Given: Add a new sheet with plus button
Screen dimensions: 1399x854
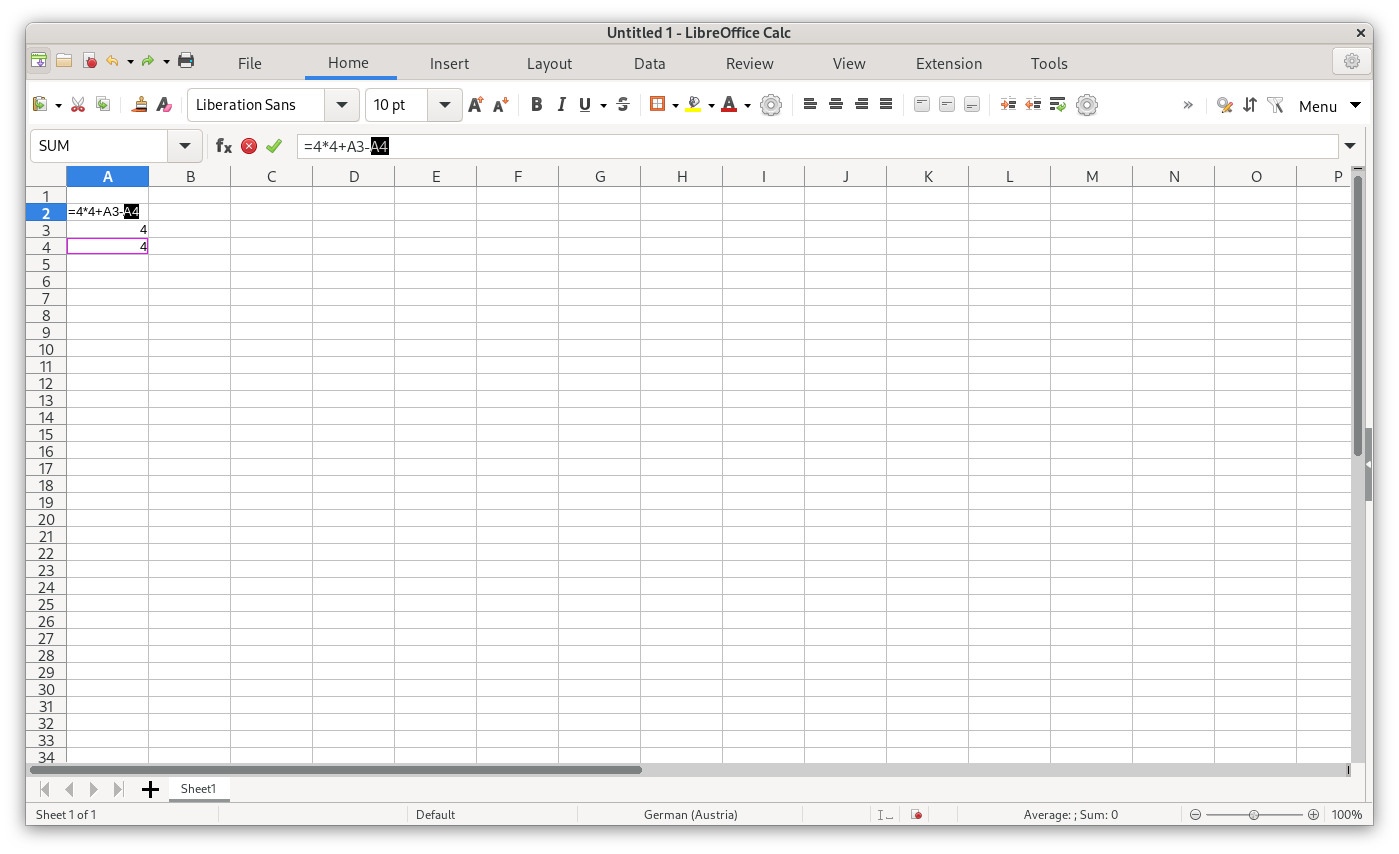Looking at the screenshot, I should point(150,790).
